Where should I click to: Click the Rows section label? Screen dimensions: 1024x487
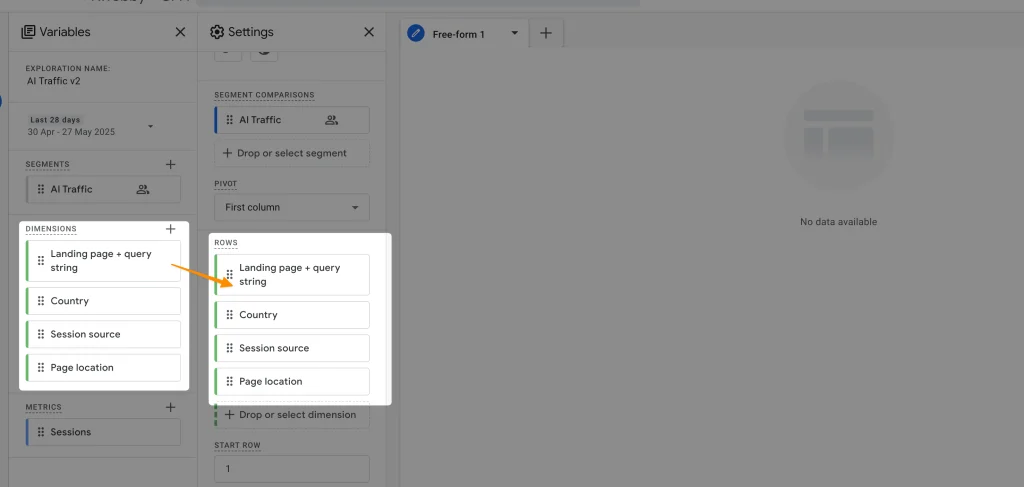pyautogui.click(x=226, y=243)
